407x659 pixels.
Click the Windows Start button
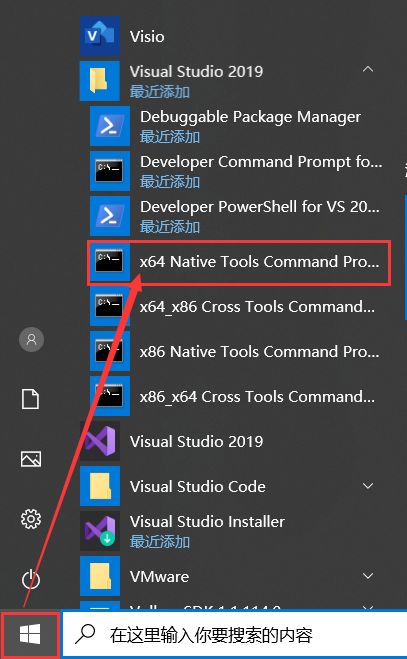pos(30,634)
